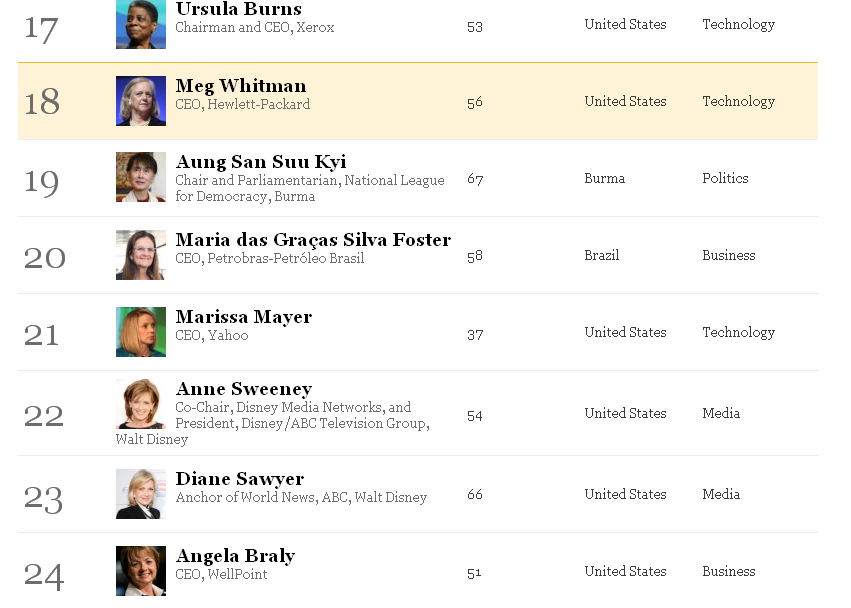
Task: Click Meg Whitman's portrait thumbnail
Action: point(141,101)
